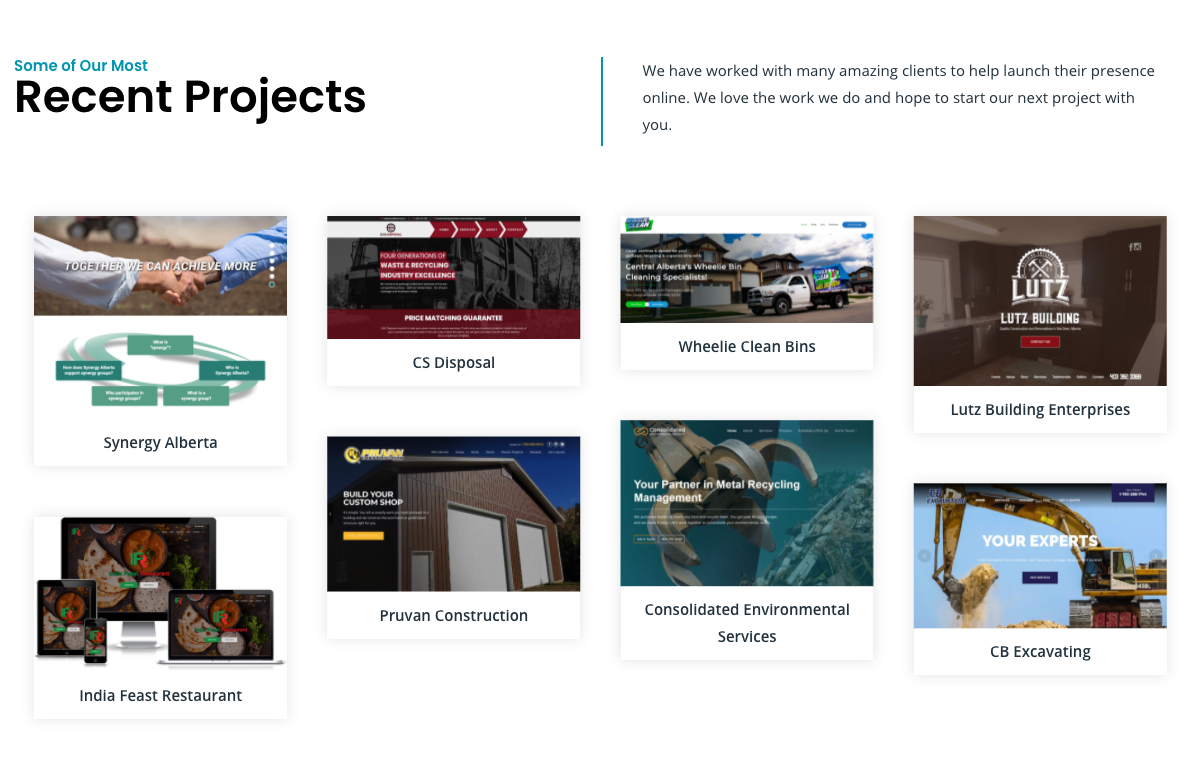Open the Consolidated Environmental Services preview image
The image size is (1195, 778).
click(x=746, y=502)
